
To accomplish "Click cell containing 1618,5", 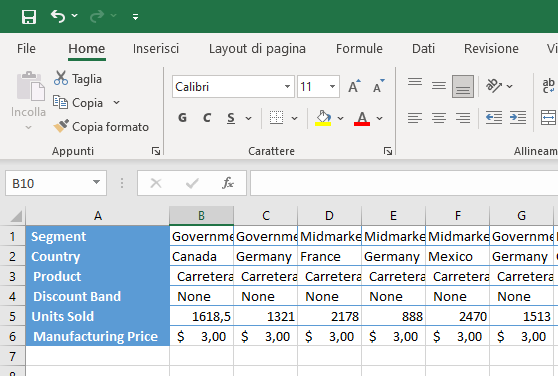I will (x=201, y=316).
